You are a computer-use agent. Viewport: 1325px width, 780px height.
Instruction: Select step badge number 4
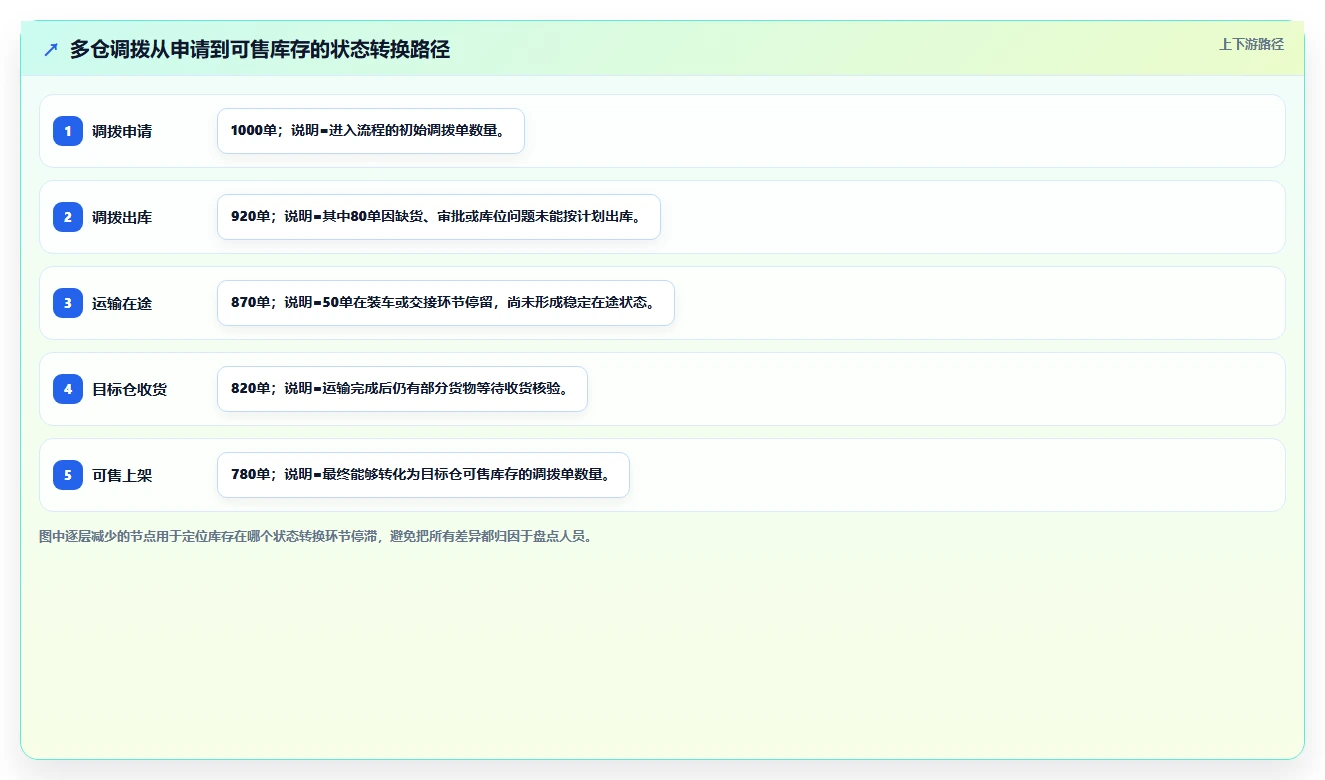point(68,389)
